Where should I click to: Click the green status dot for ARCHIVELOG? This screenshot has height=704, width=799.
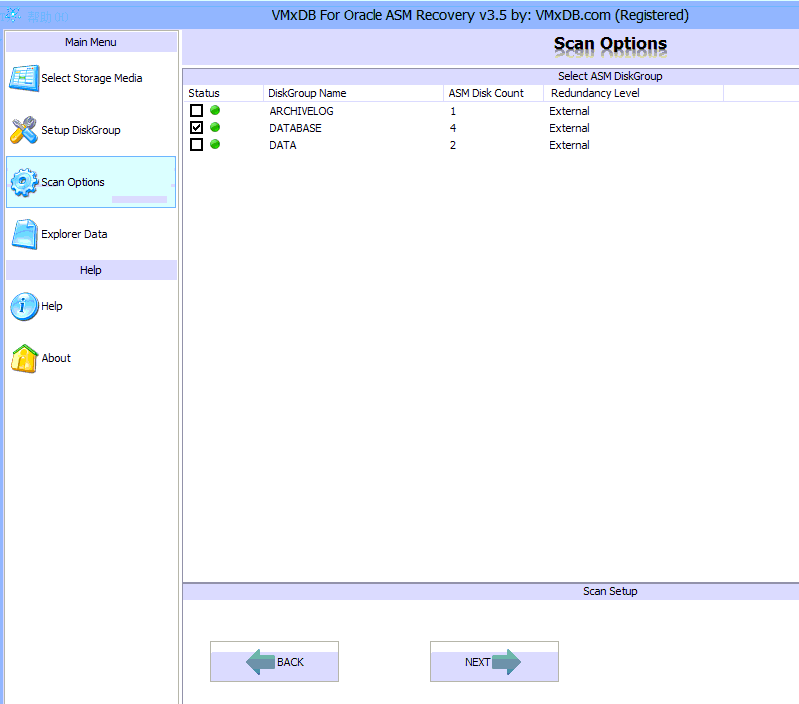[215, 110]
